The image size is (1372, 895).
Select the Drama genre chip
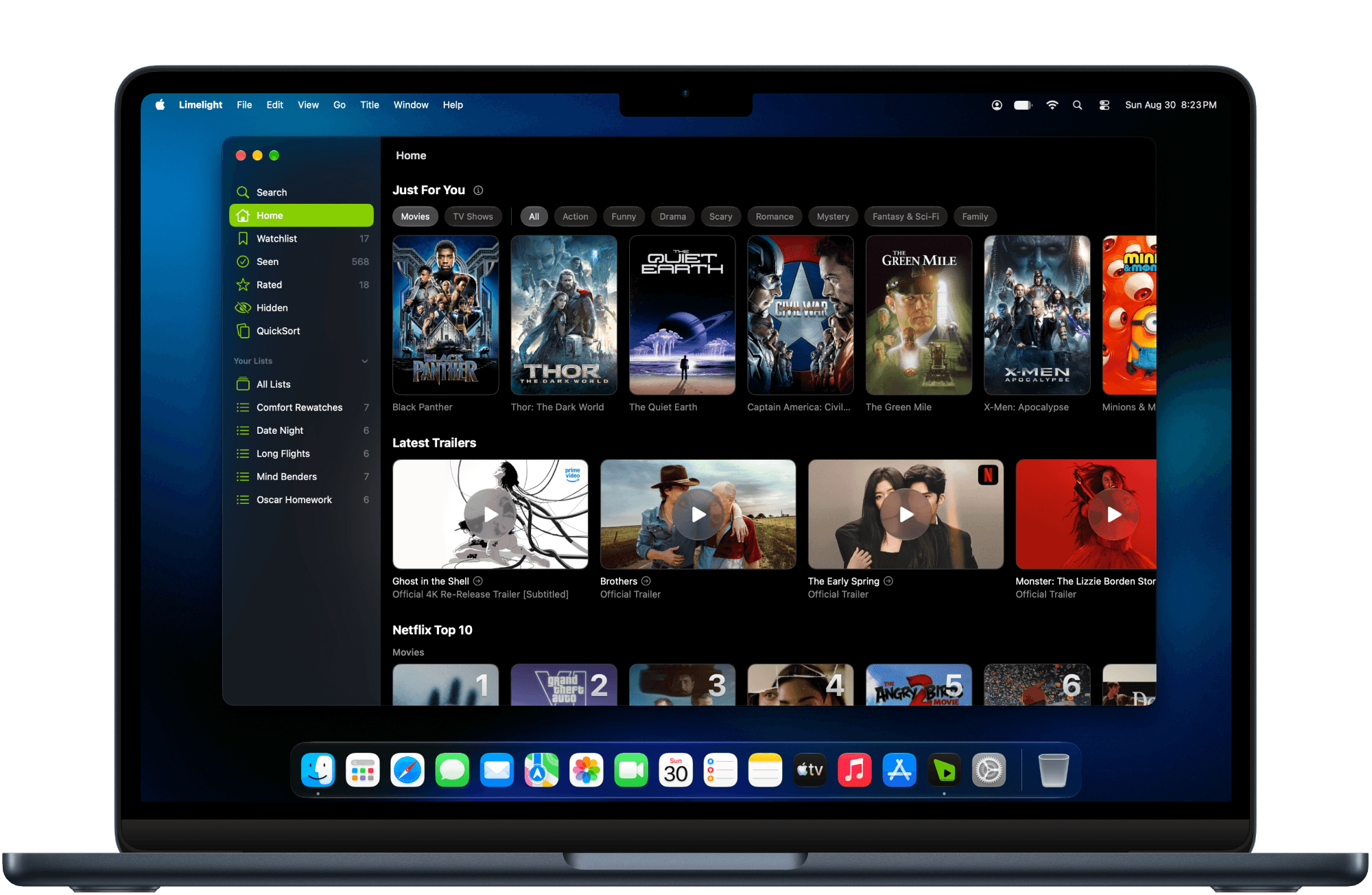pyautogui.click(x=672, y=217)
